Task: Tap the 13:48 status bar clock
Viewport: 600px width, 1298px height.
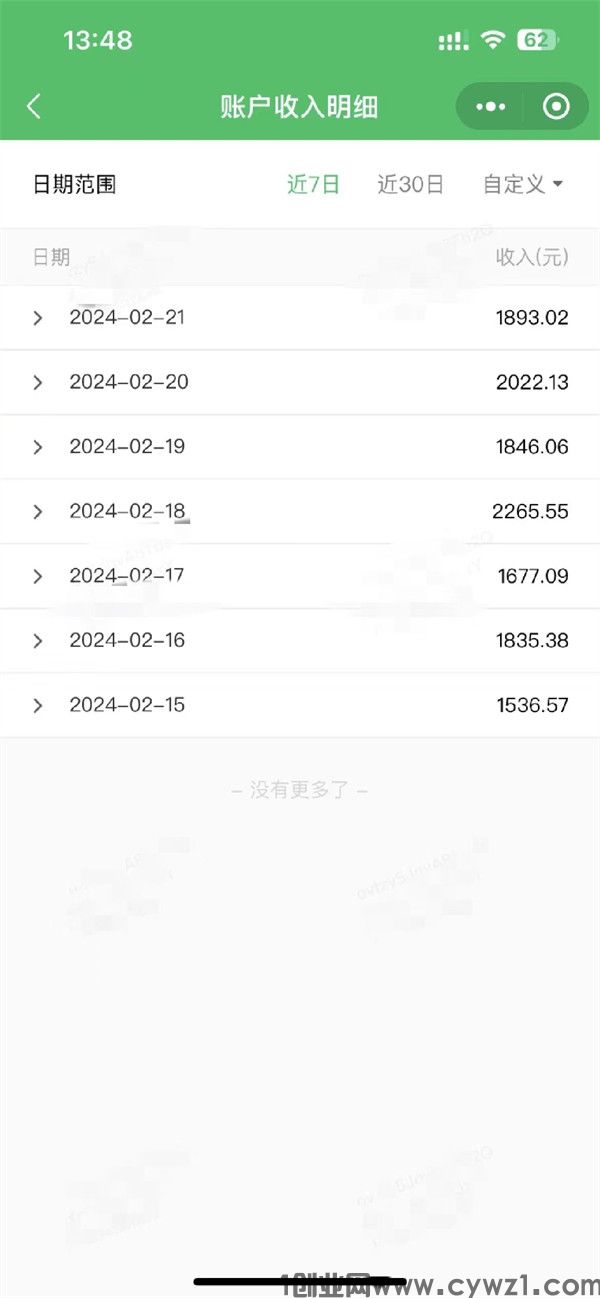Action: pyautogui.click(x=97, y=40)
